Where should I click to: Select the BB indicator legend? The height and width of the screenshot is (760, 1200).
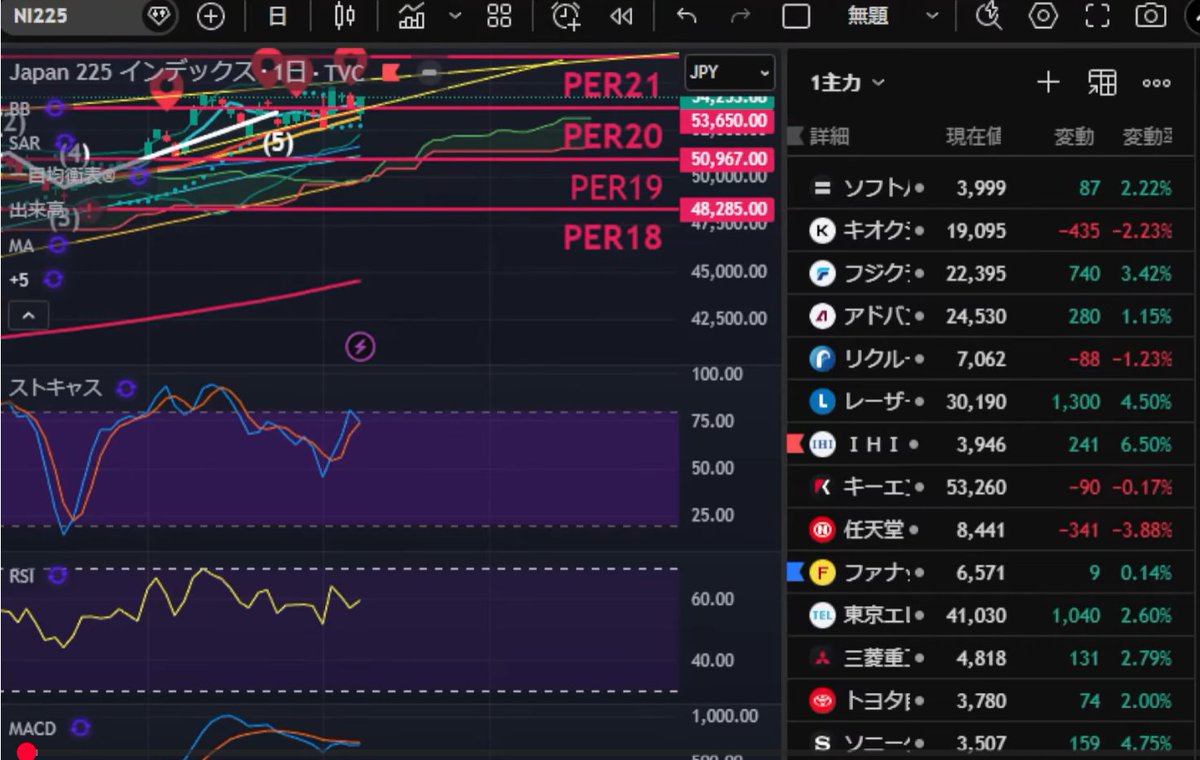tap(20, 107)
